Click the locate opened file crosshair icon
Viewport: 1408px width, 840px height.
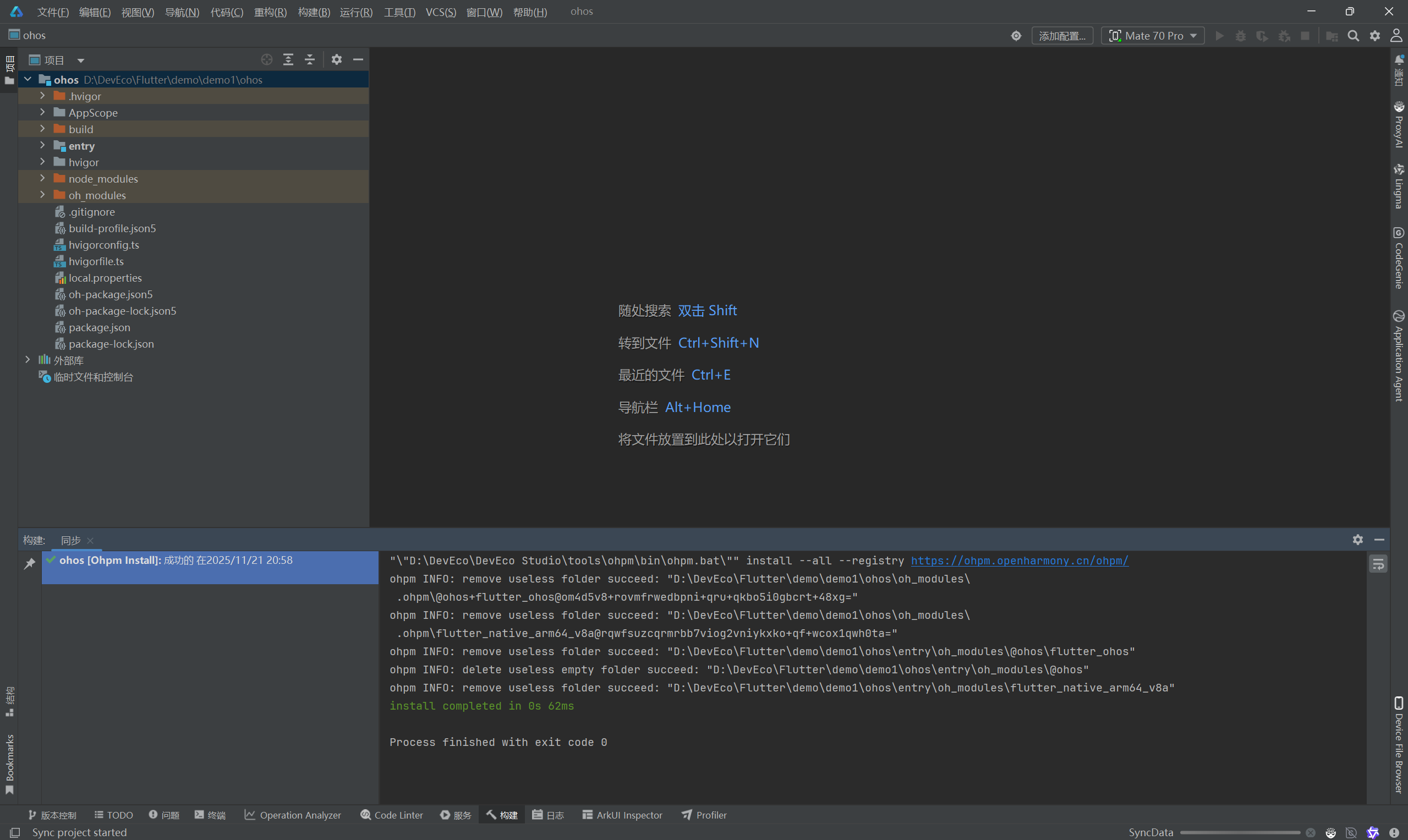pos(267,59)
